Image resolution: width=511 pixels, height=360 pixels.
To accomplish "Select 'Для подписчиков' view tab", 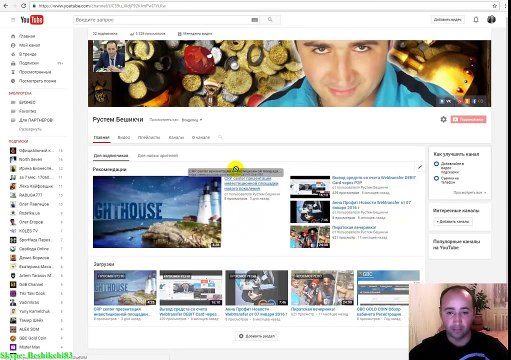I will pyautogui.click(x=111, y=156).
